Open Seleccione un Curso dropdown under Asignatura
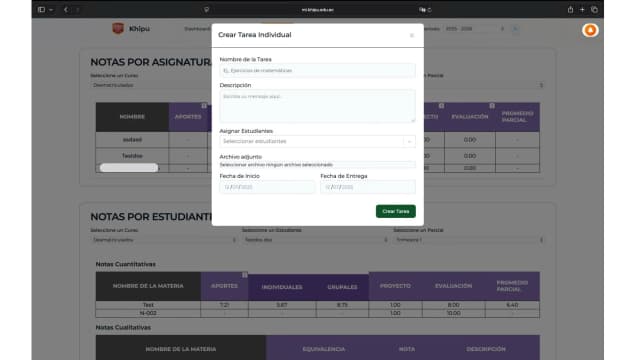Image resolution: width=640 pixels, height=360 pixels. pyautogui.click(x=151, y=85)
